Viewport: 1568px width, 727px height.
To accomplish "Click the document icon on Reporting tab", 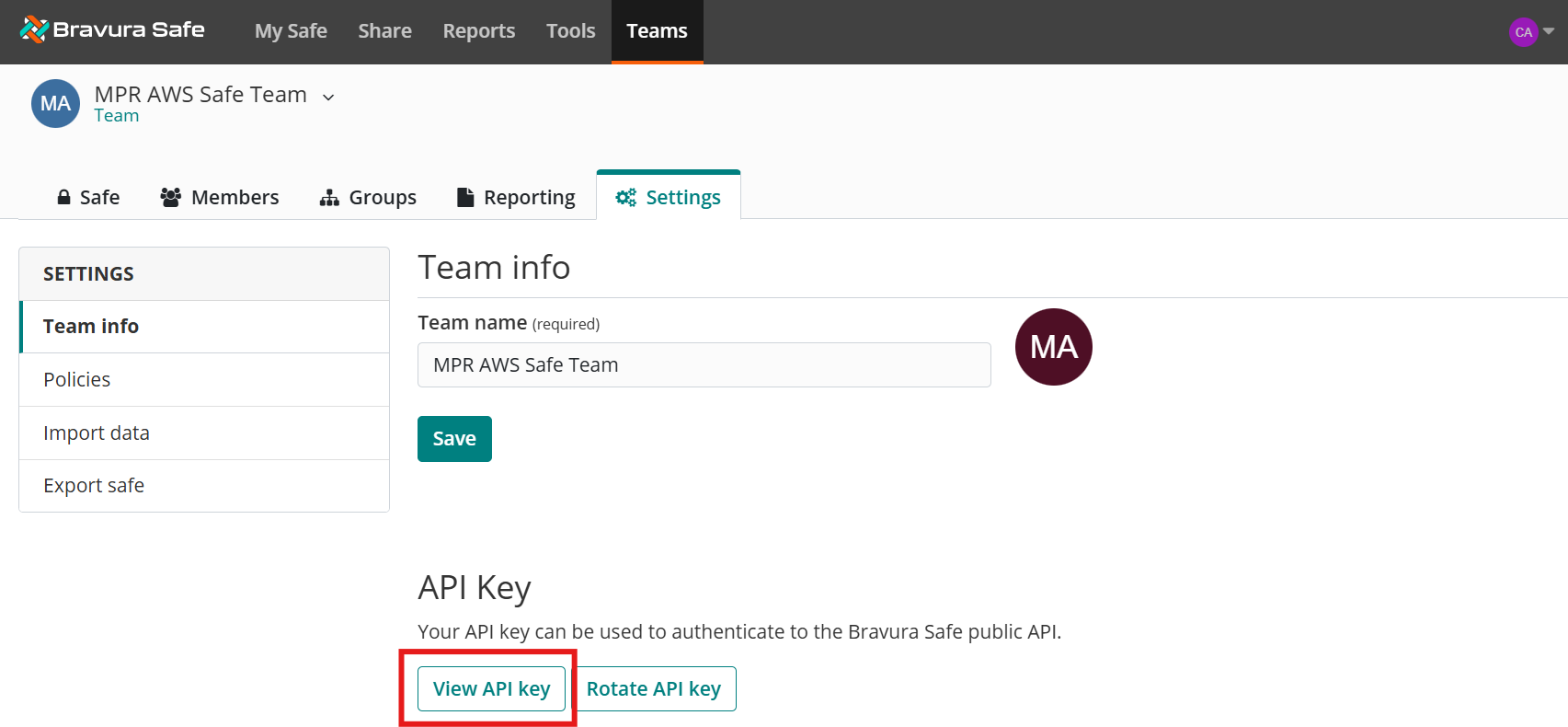I will (465, 197).
